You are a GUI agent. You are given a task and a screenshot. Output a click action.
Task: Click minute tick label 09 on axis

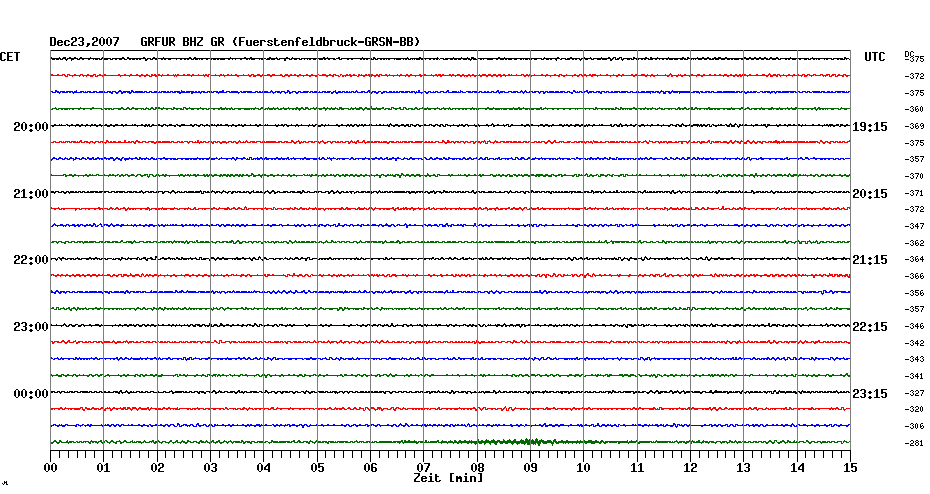click(x=531, y=468)
